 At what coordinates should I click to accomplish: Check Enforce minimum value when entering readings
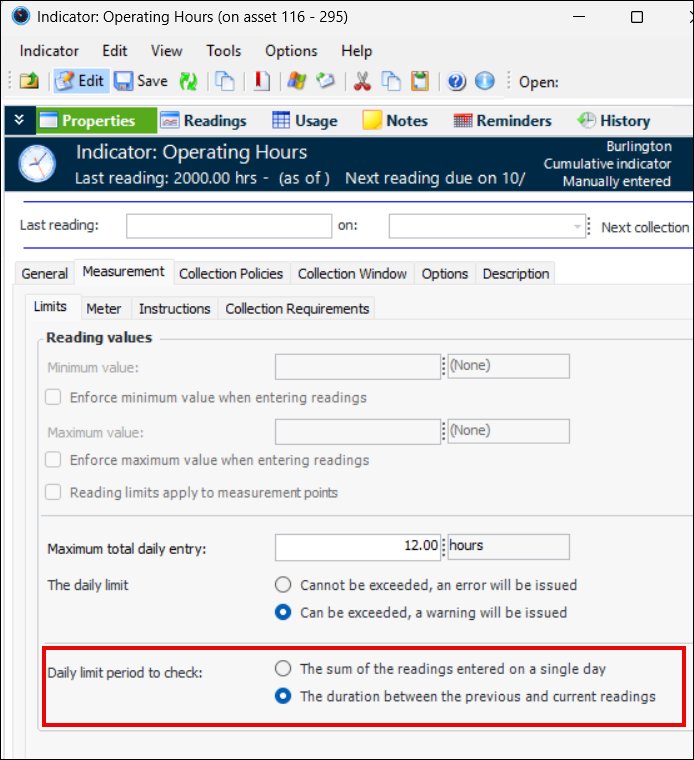[53, 397]
